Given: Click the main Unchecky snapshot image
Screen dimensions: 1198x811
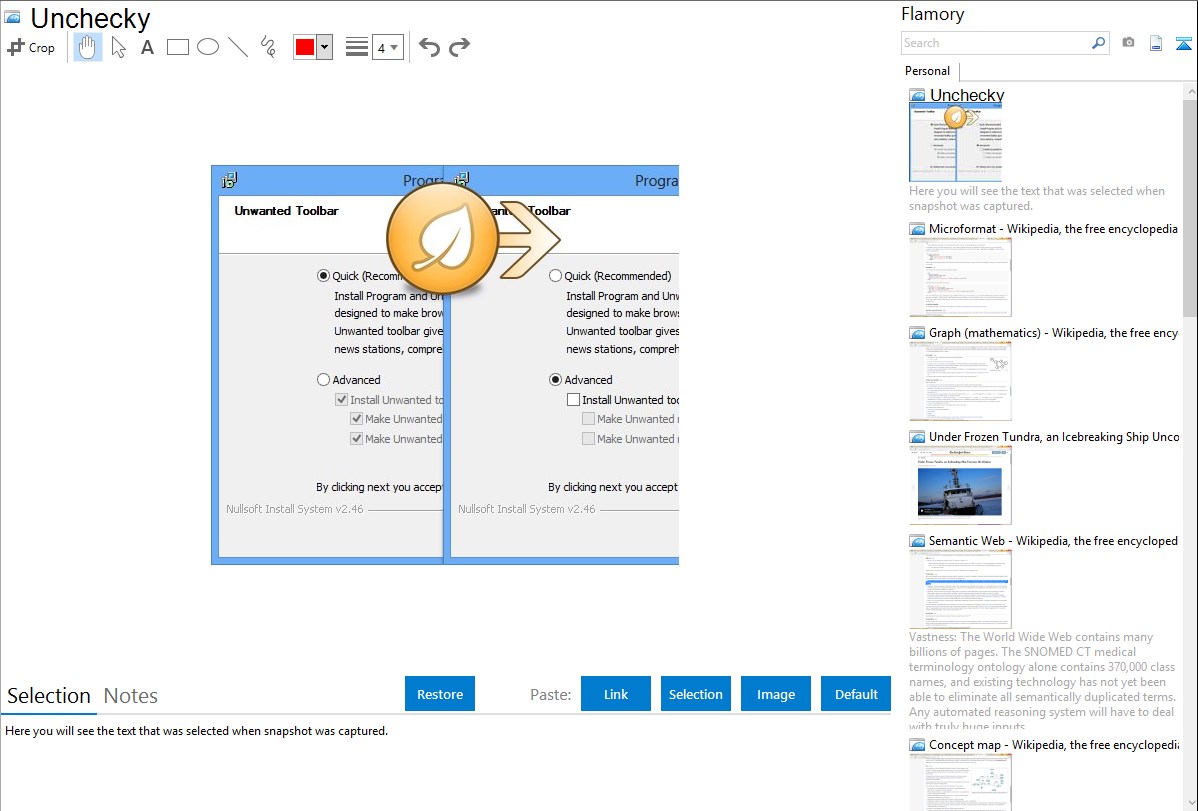Looking at the screenshot, I should tap(445, 365).
